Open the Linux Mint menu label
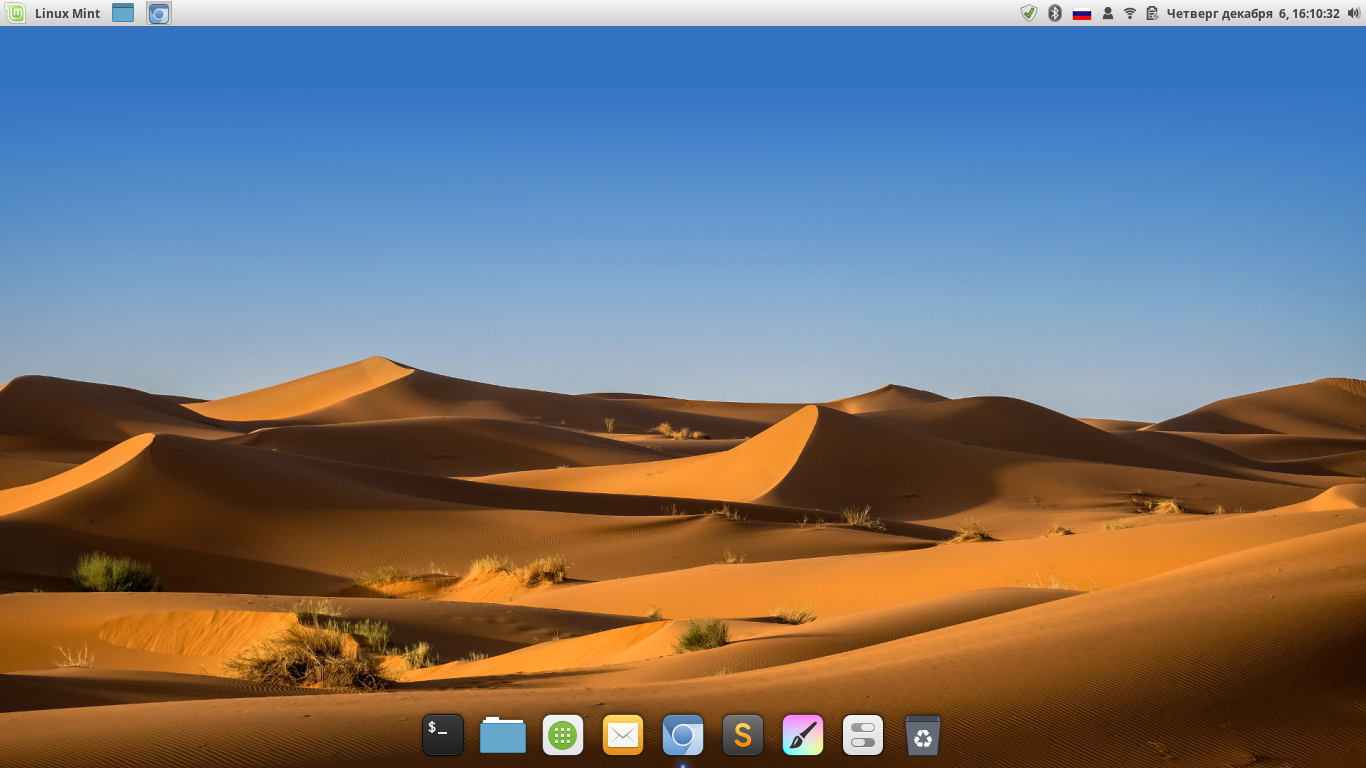 67,13
